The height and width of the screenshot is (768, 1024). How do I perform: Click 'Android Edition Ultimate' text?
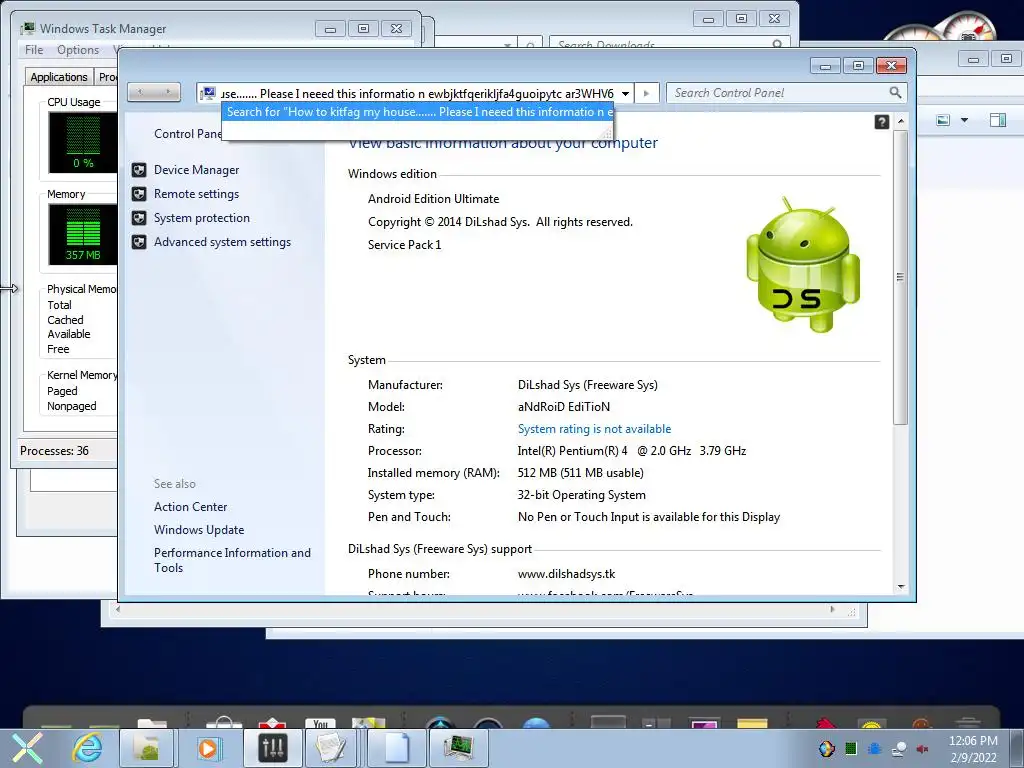[x=434, y=199]
